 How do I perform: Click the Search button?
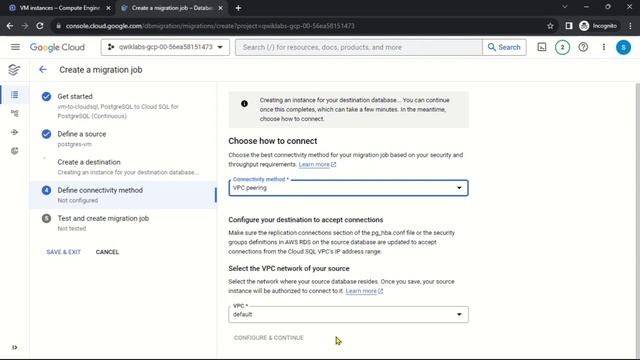(504, 47)
